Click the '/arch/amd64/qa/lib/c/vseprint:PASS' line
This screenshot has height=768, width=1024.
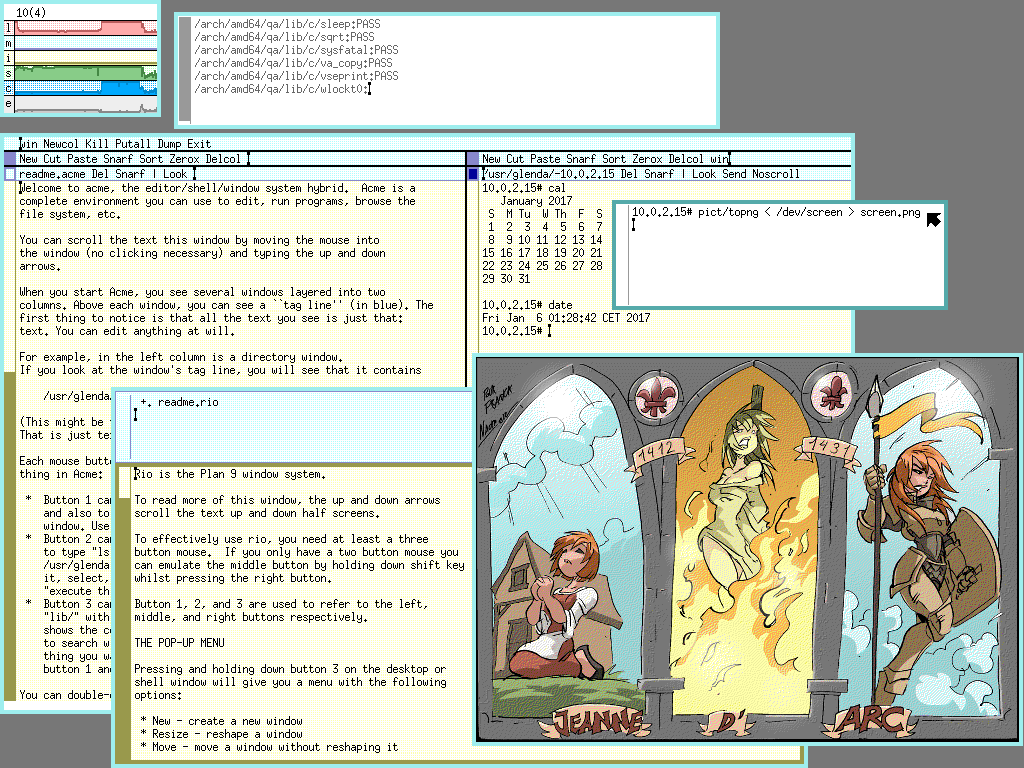click(296, 76)
